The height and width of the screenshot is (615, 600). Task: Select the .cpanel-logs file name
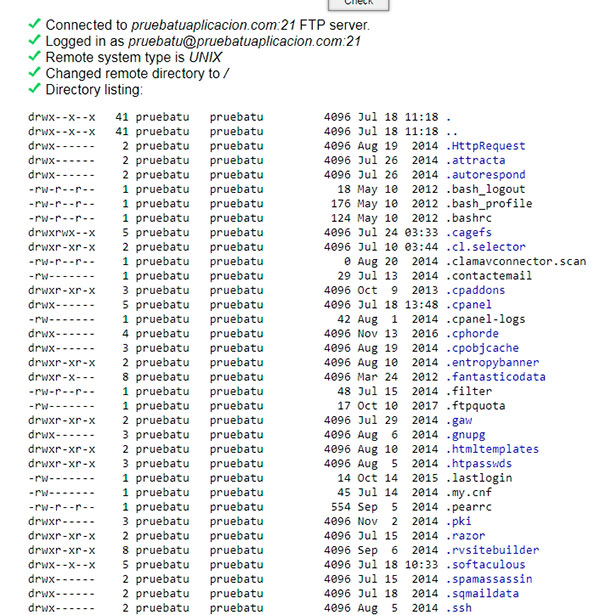485,319
